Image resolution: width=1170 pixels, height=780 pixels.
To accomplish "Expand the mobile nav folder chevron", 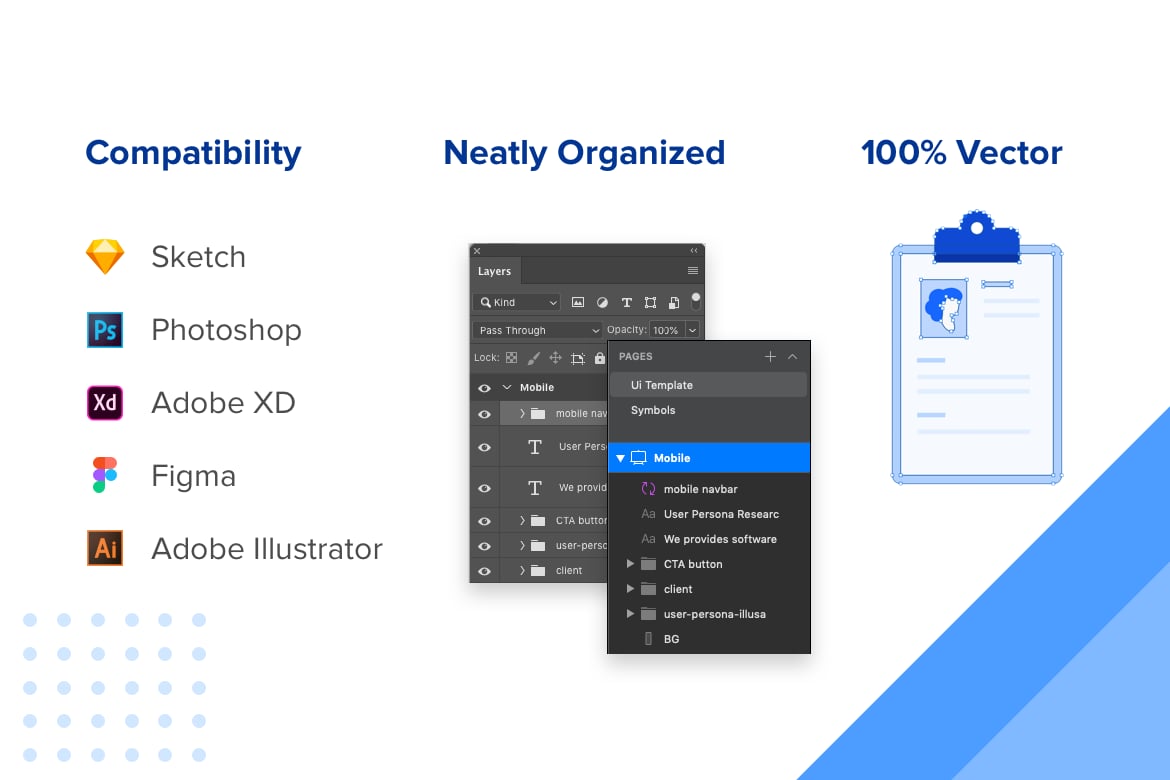I will tap(522, 413).
